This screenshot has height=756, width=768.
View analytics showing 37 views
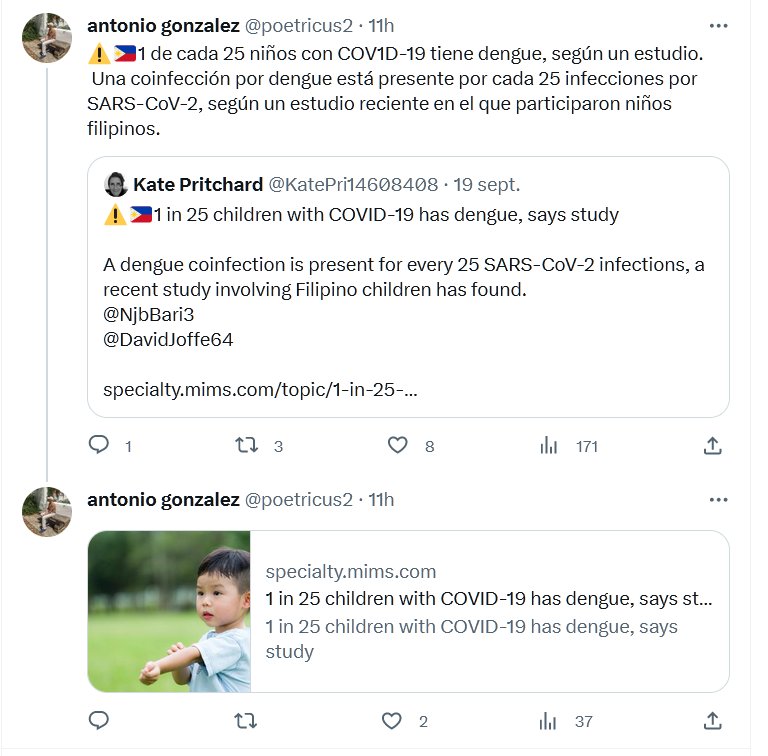[549, 720]
